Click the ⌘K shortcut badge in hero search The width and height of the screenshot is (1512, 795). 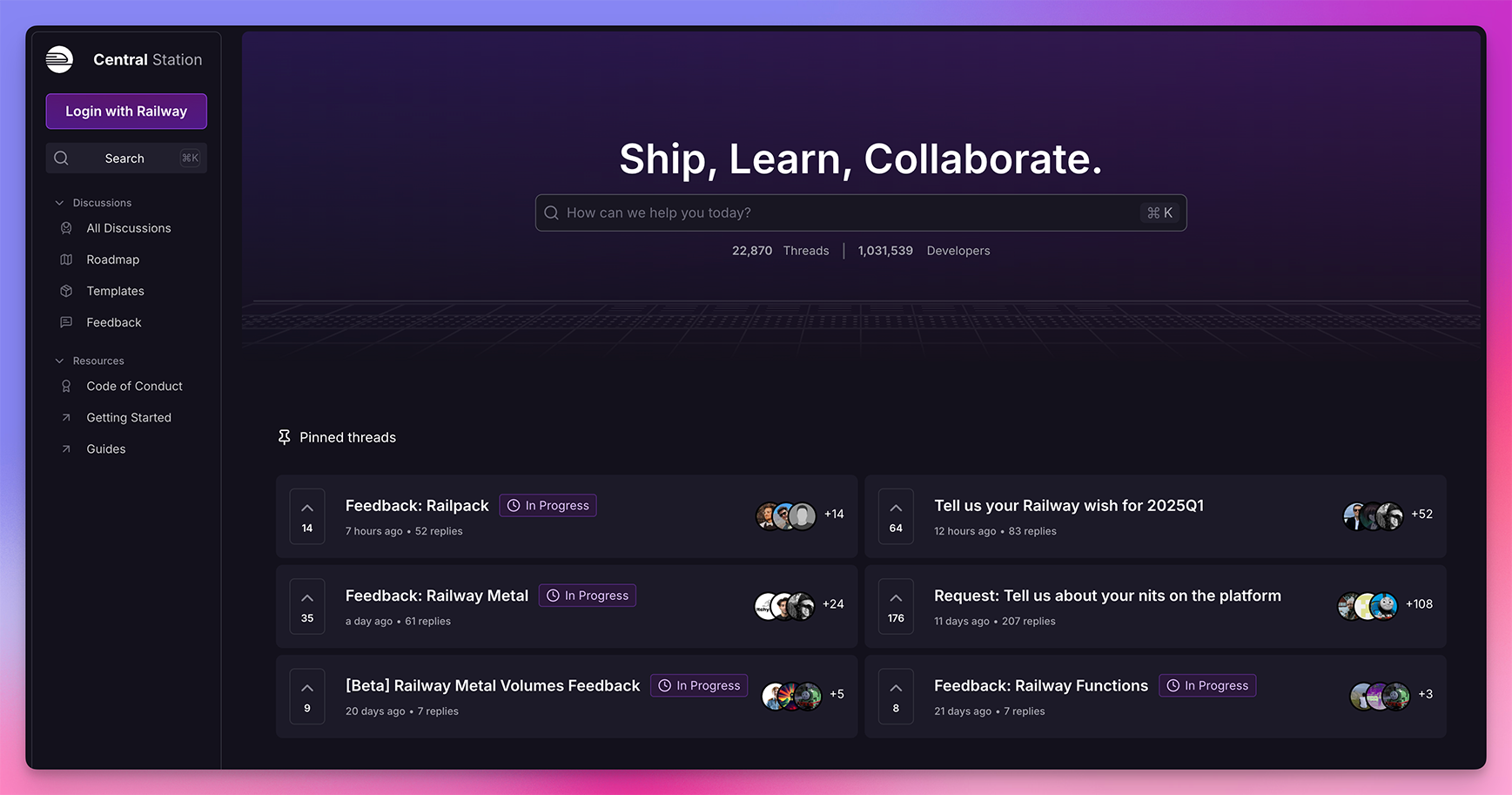pyautogui.click(x=1159, y=212)
